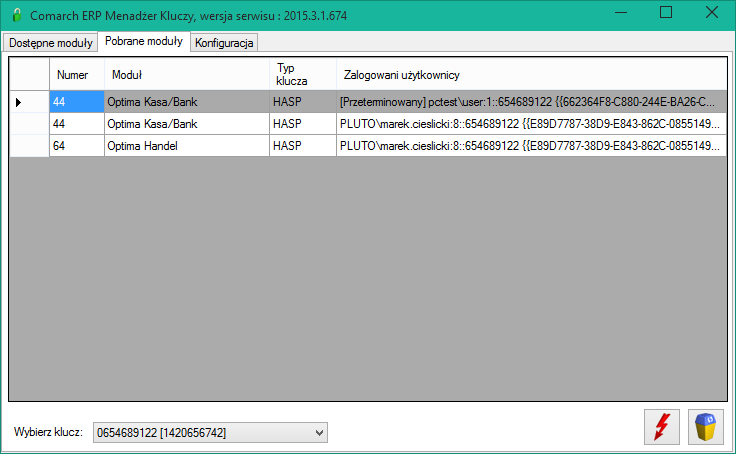Click HASP in the Optima Handel row
The width and height of the screenshot is (736, 454).
point(303,146)
